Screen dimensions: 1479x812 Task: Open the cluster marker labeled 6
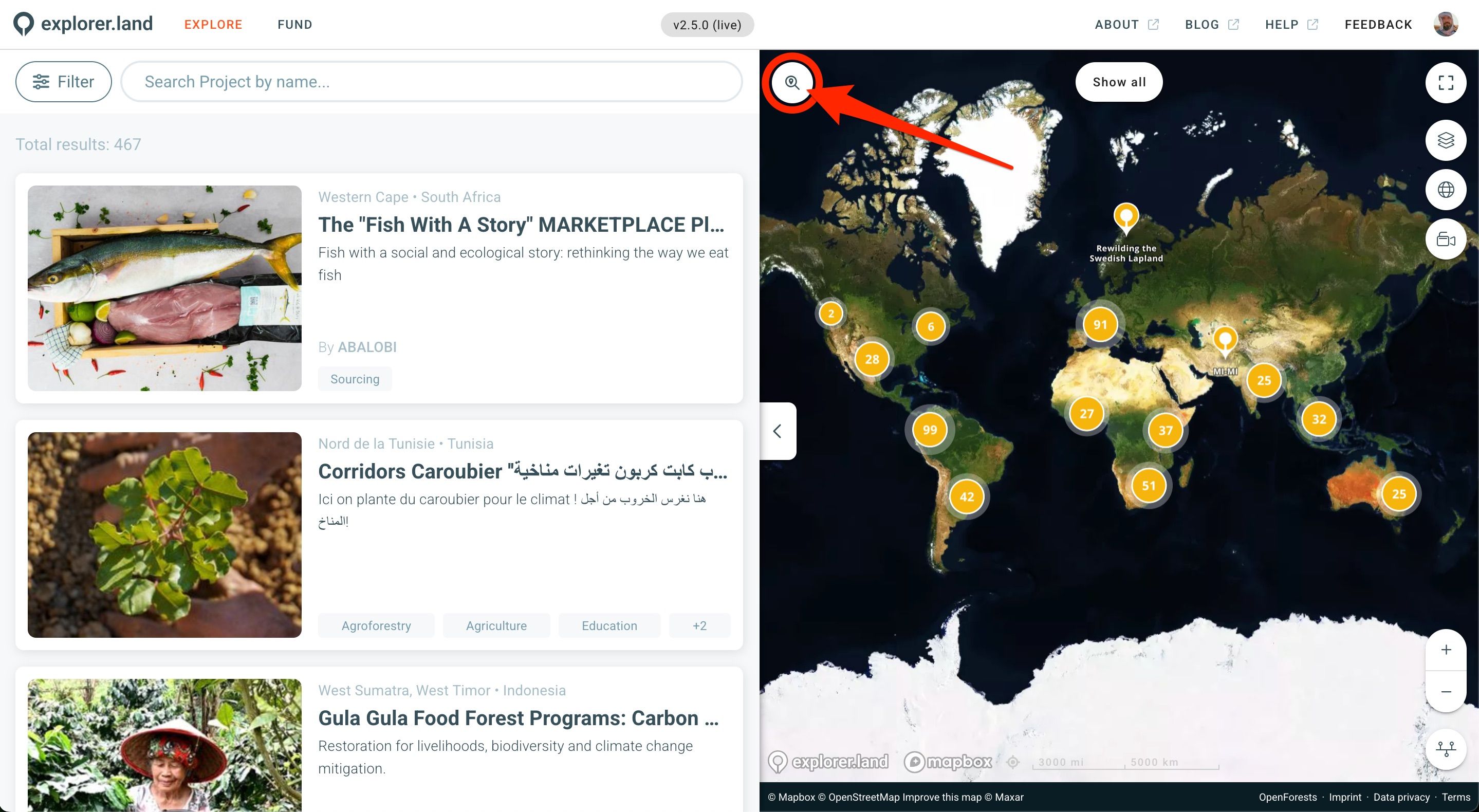pos(931,326)
